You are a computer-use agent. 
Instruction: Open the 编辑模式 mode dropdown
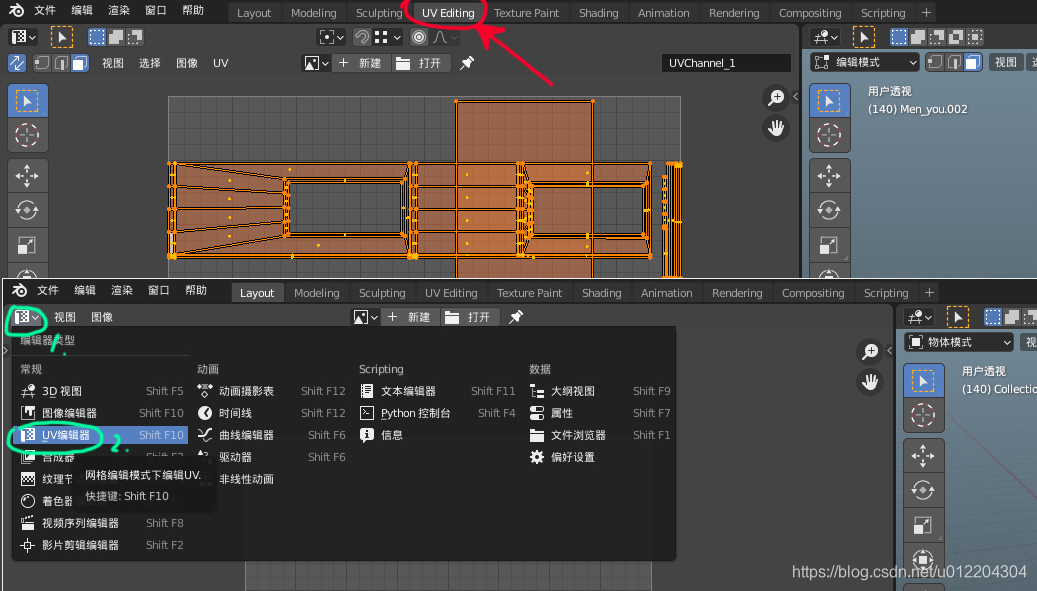866,62
